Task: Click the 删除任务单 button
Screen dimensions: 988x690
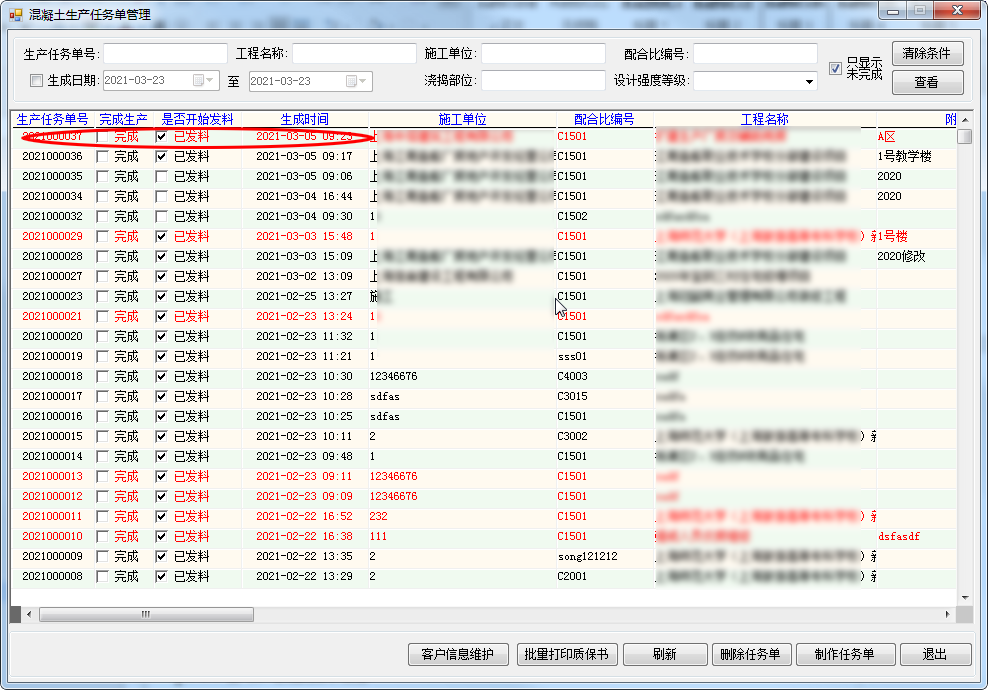Action: tap(750, 654)
